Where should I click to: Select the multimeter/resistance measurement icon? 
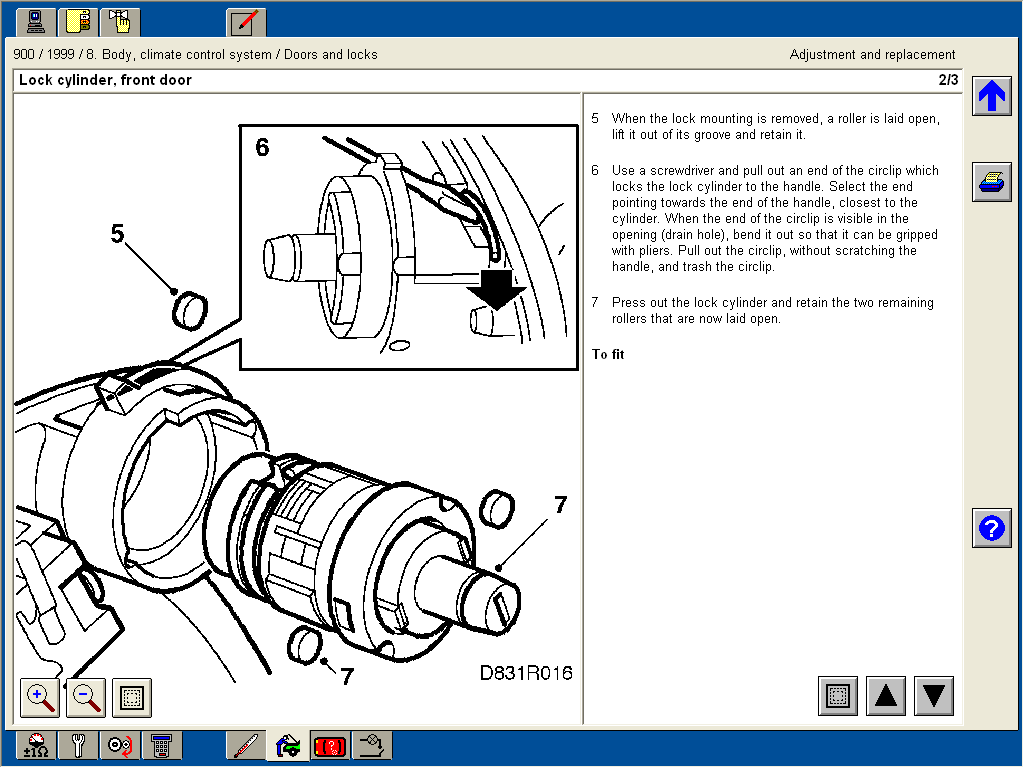(37, 745)
